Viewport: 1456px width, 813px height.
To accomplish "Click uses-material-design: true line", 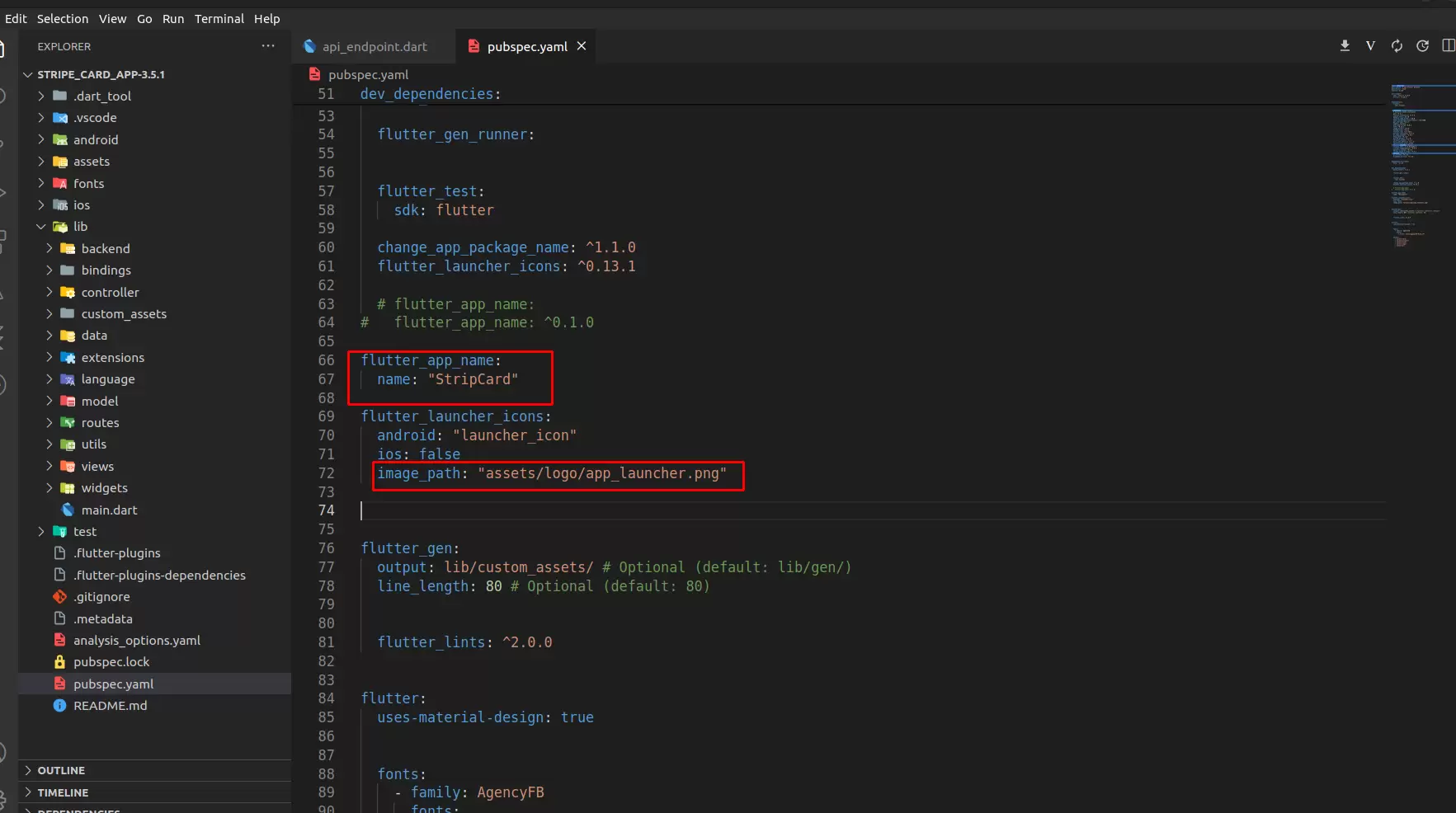I will pyautogui.click(x=485, y=717).
